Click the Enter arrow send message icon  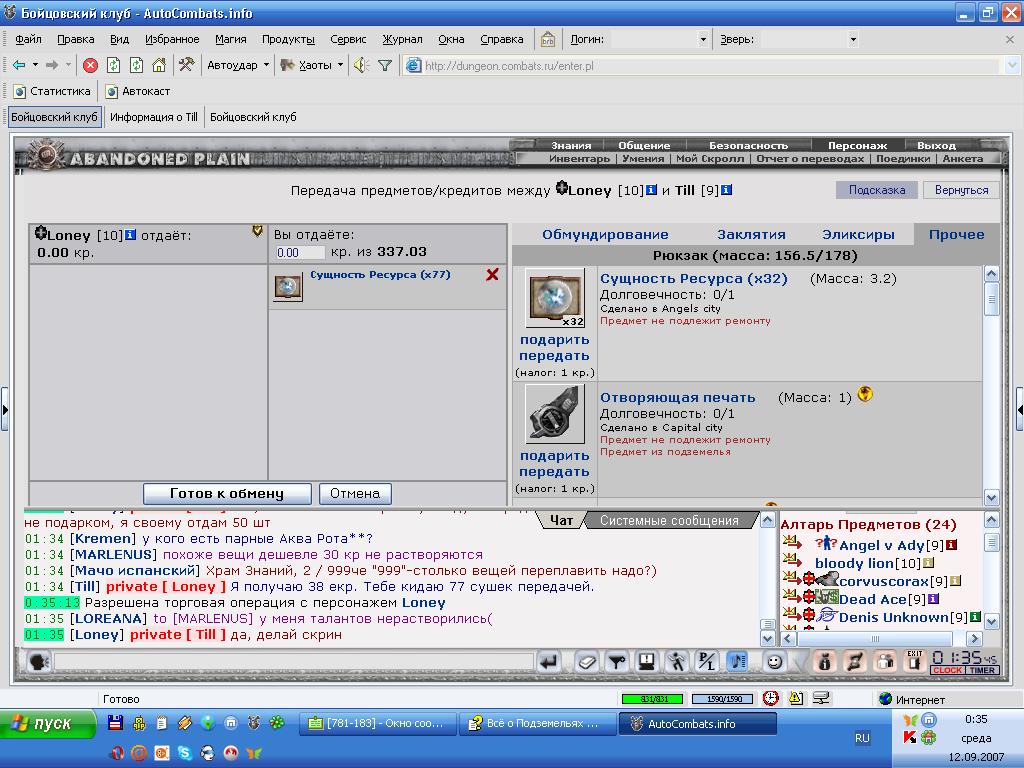[549, 662]
